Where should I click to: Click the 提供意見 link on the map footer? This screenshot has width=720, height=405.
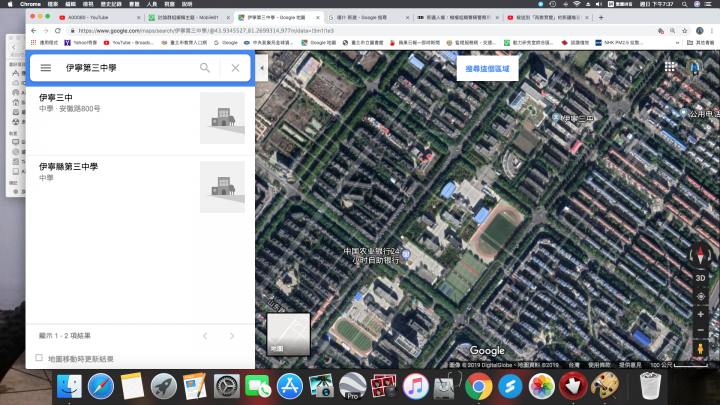click(630, 365)
